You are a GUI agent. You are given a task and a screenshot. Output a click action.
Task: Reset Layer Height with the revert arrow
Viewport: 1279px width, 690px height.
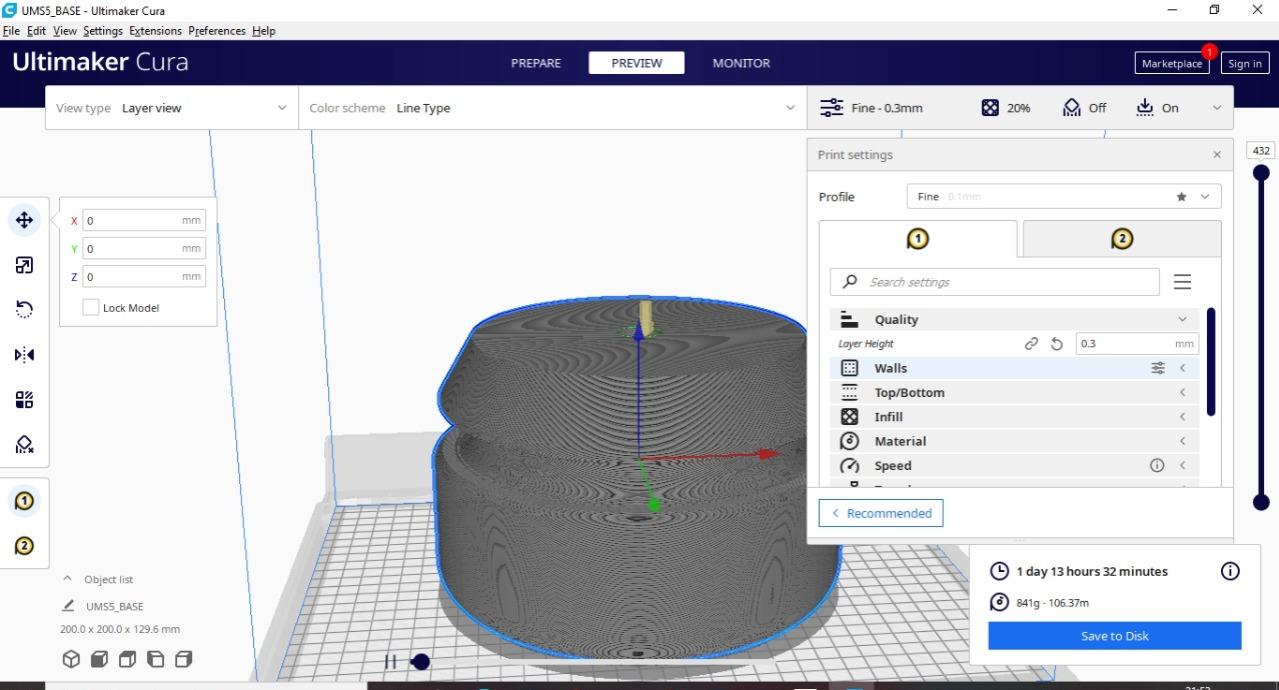[1057, 344]
